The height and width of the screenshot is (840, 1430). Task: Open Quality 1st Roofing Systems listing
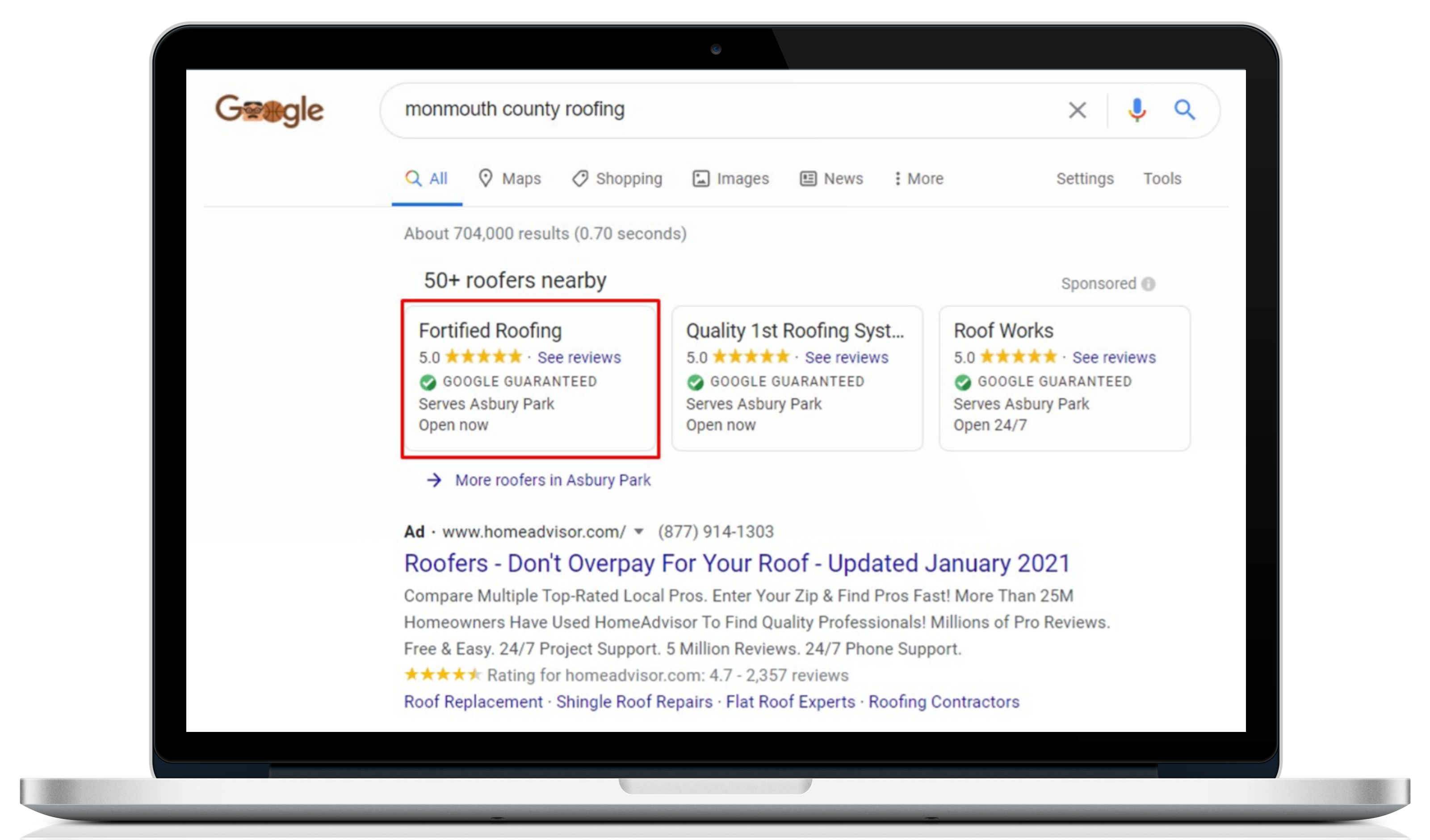[x=794, y=330]
